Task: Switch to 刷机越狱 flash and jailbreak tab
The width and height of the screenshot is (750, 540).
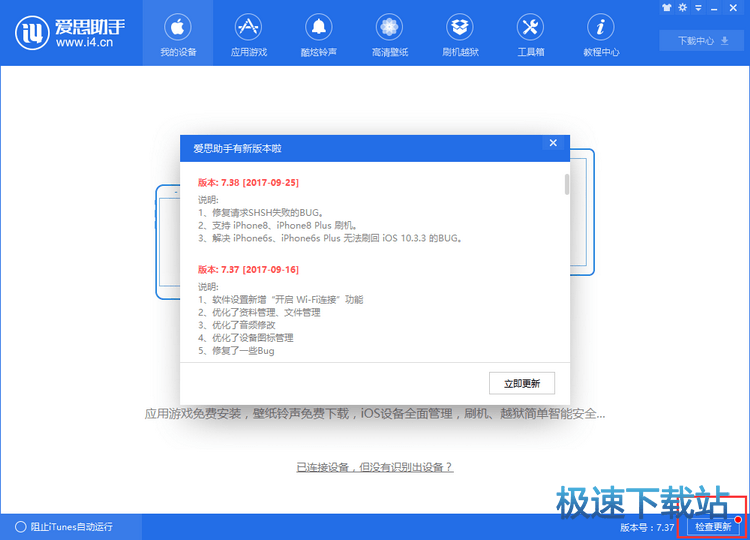Action: tap(460, 33)
